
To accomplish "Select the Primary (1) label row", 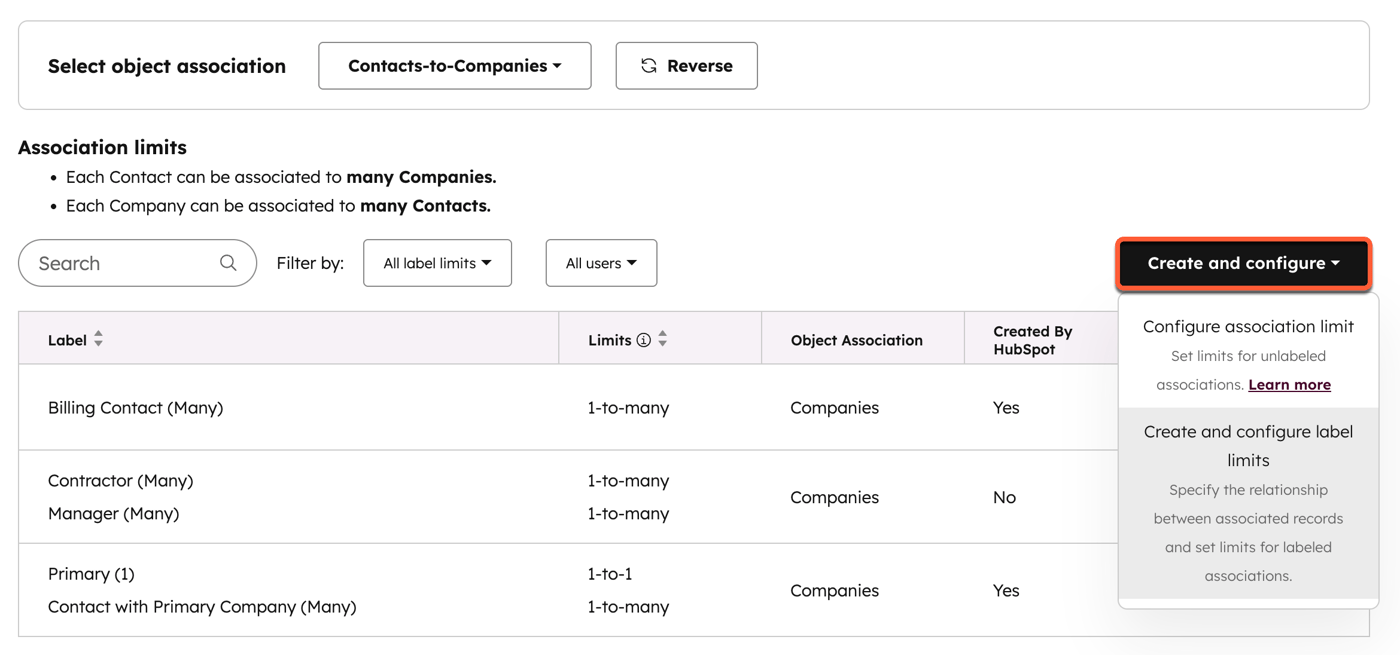I will point(91,573).
